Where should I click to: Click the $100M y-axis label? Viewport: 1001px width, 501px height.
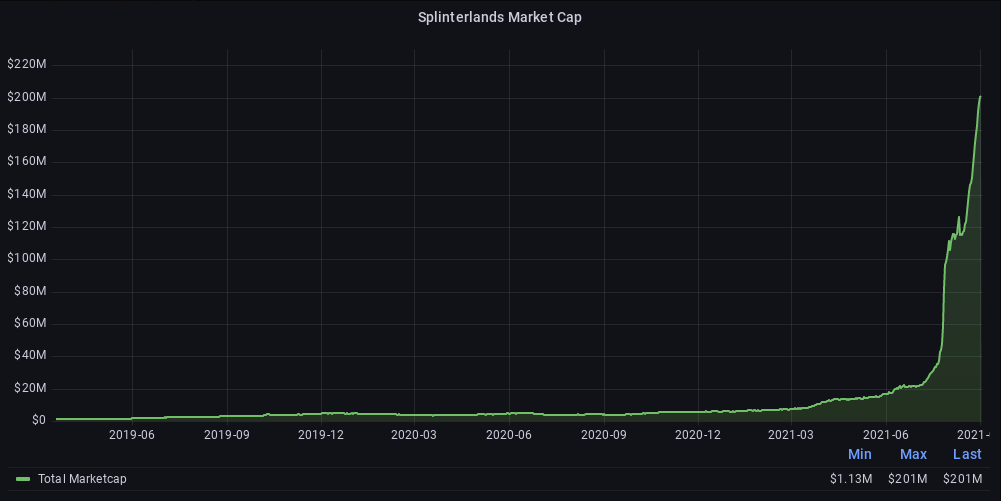pos(27,258)
